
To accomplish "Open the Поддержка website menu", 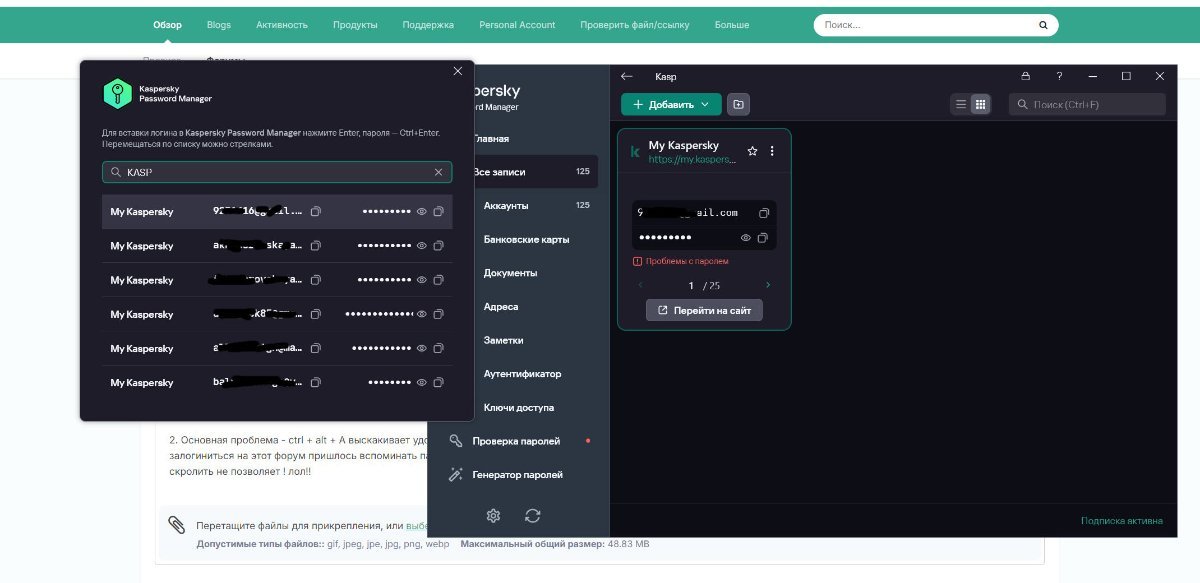I will click(x=428, y=25).
